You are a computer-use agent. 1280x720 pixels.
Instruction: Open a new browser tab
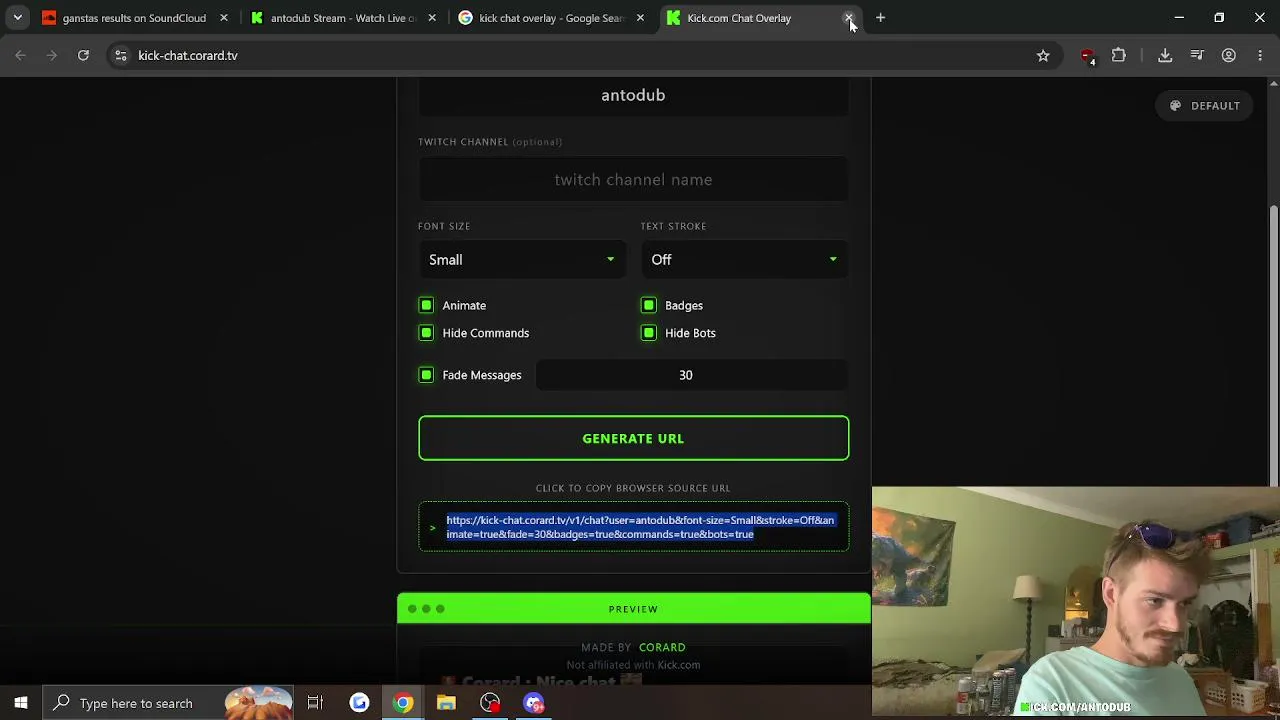pos(880,17)
